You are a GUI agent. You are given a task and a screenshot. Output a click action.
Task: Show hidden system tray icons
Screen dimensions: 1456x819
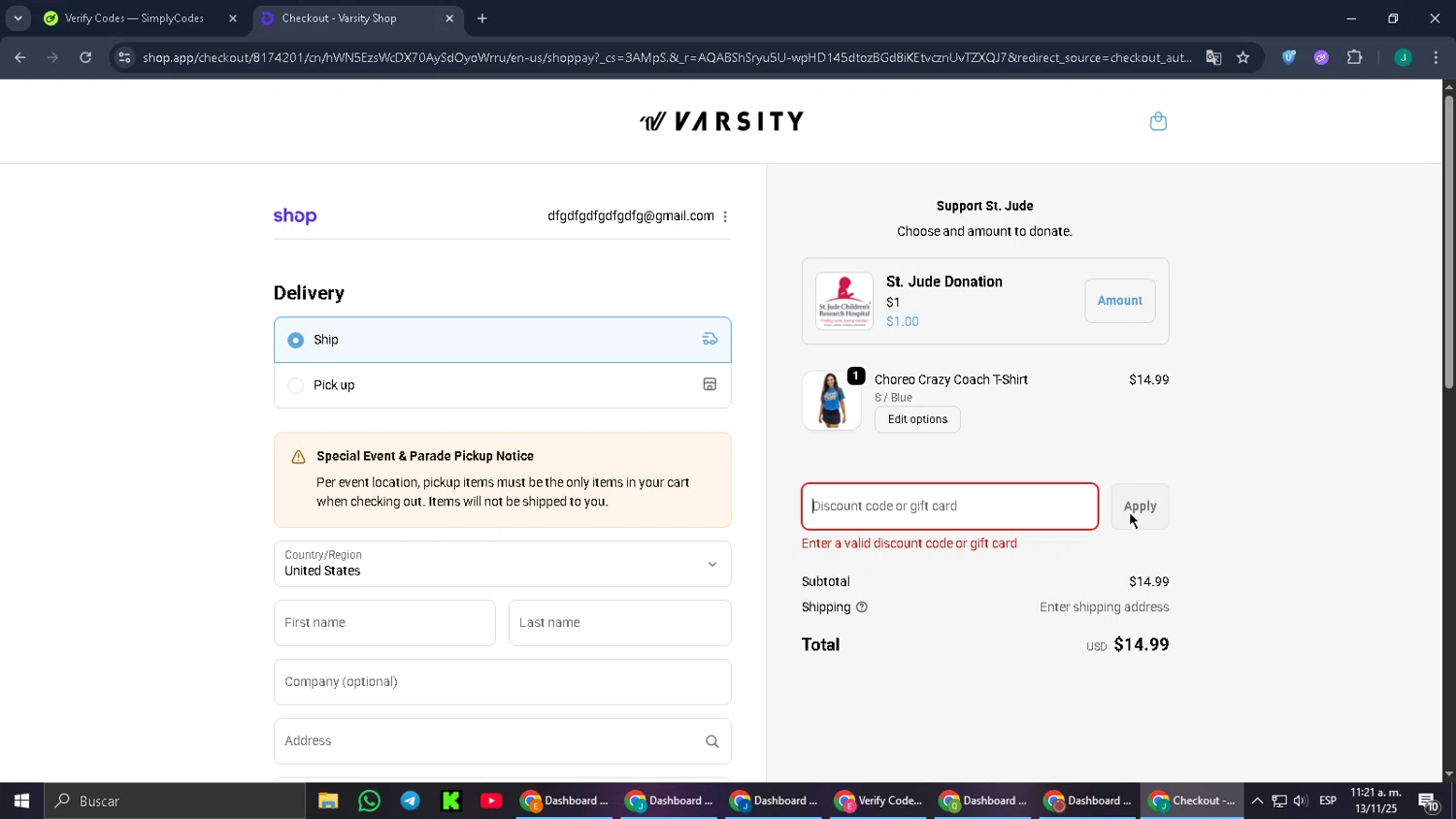pos(1257,802)
